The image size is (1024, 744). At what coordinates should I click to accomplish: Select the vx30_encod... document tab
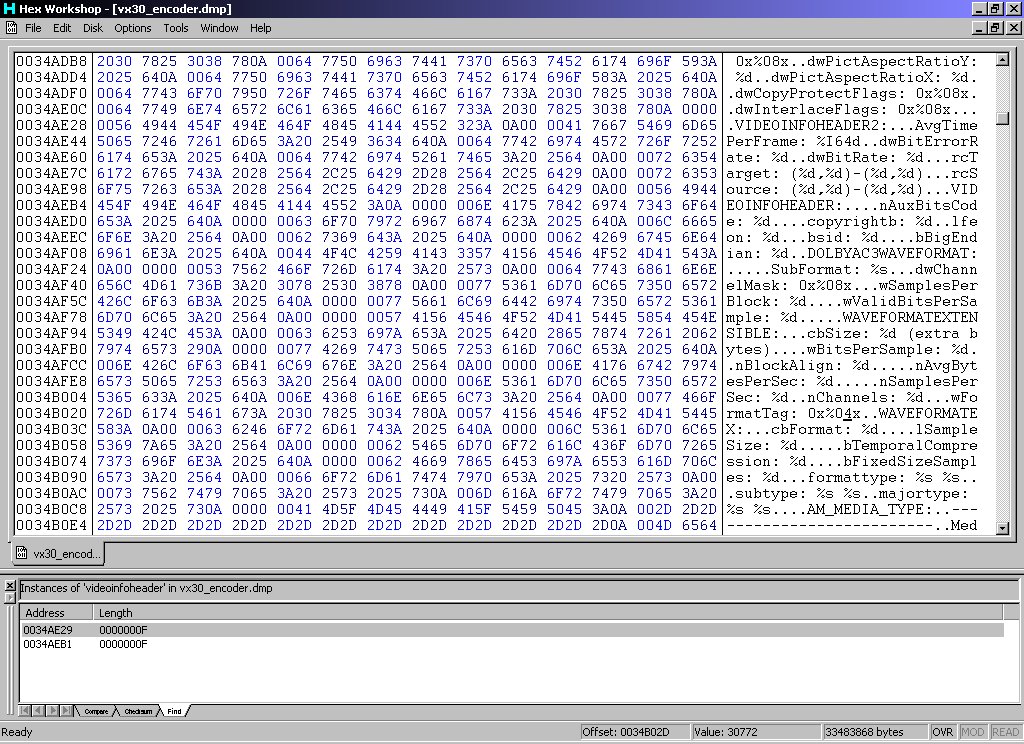pos(59,554)
